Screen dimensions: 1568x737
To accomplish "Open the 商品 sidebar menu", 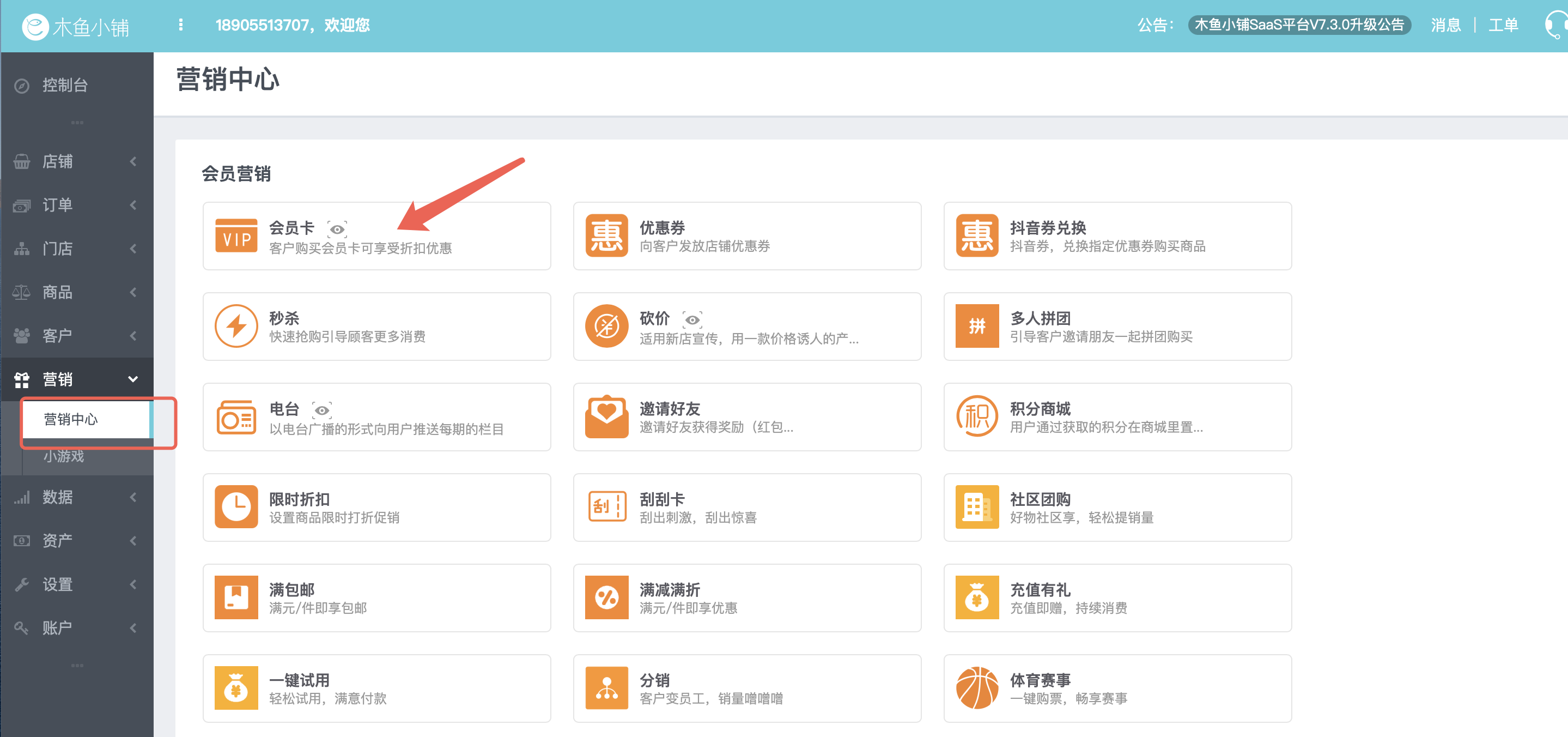I will click(77, 292).
